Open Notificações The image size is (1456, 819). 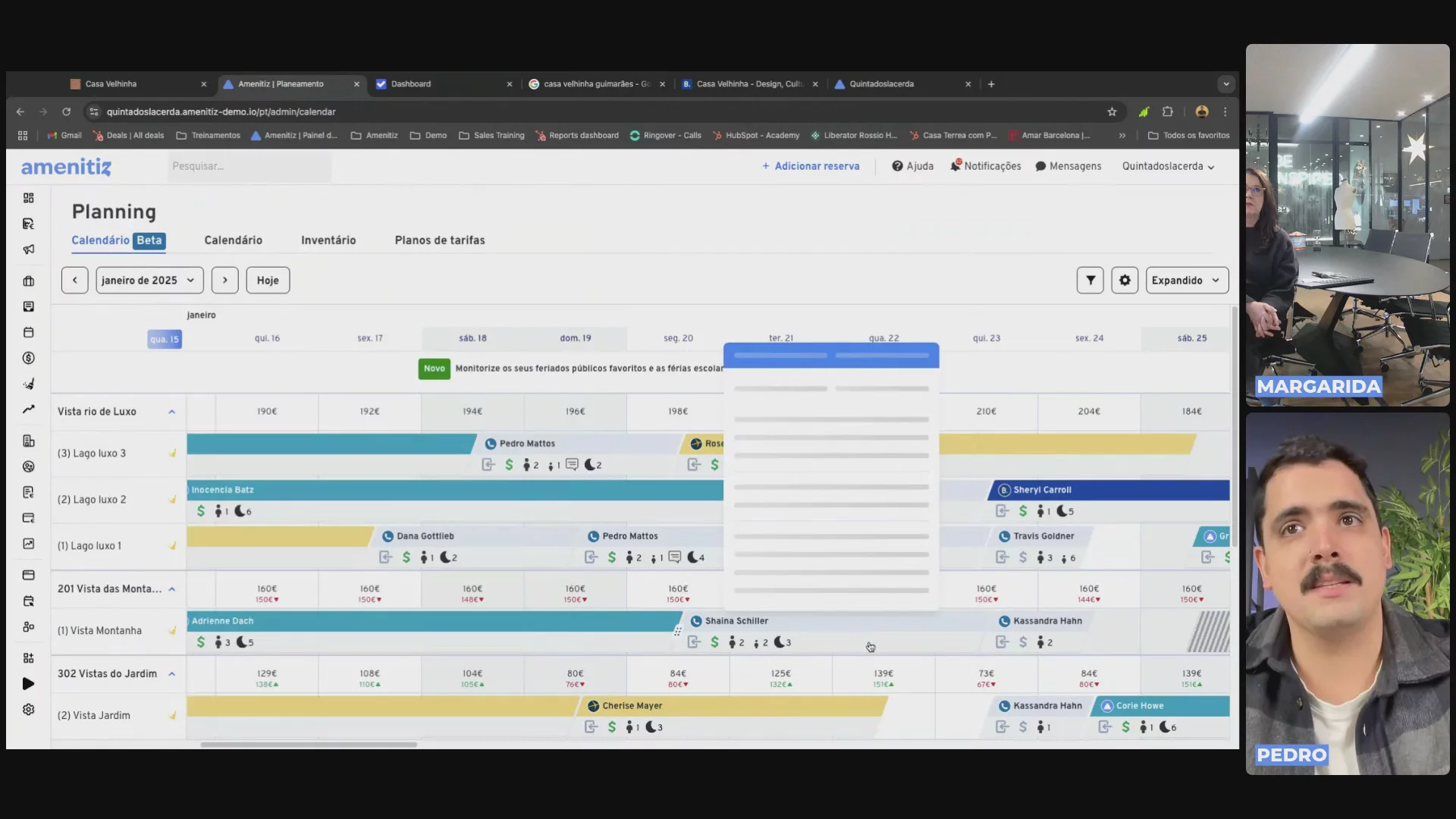[x=986, y=166]
